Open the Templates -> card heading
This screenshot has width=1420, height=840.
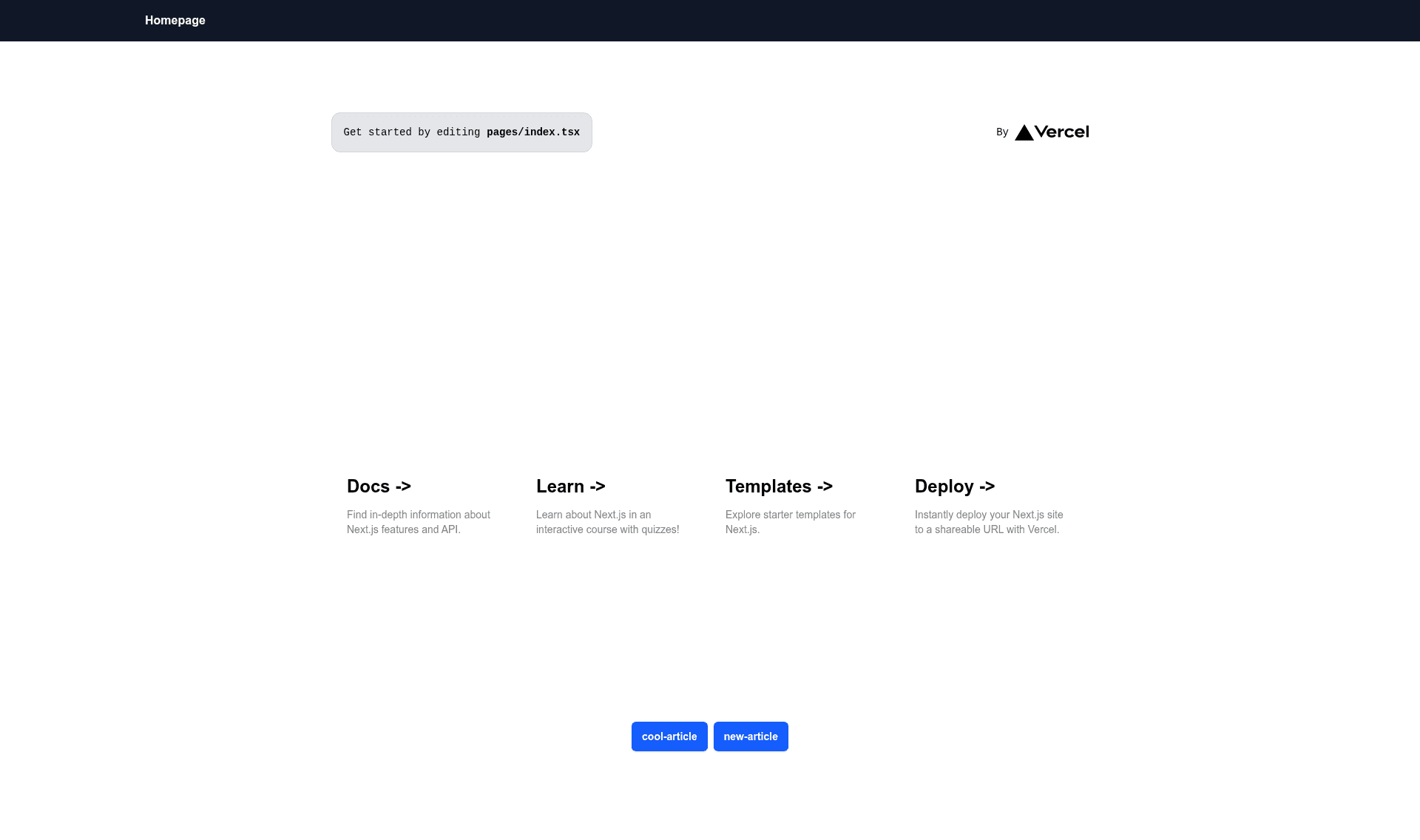[779, 487]
